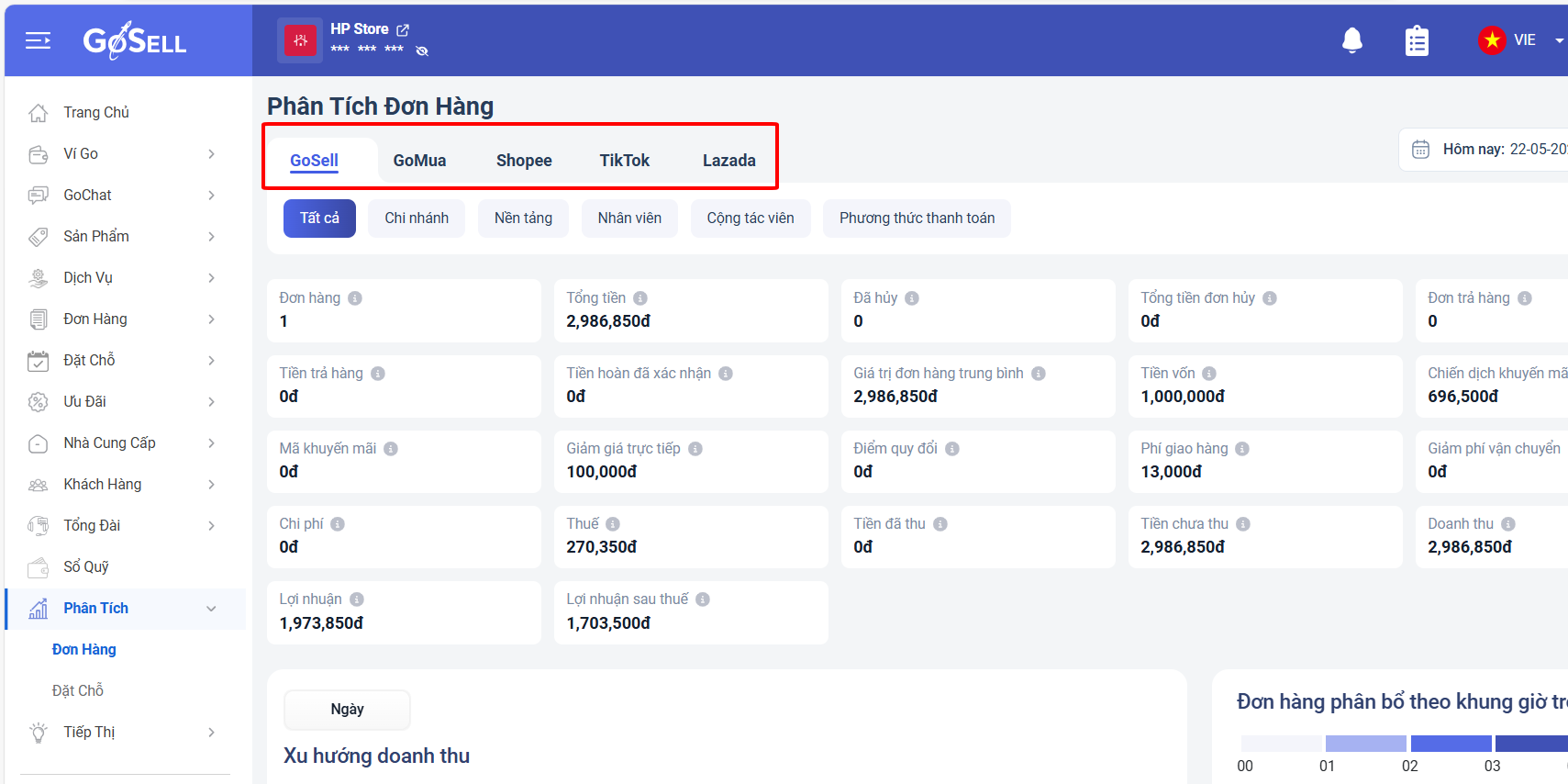
Task: Click the Tổng Đài headset icon
Action: (x=39, y=526)
